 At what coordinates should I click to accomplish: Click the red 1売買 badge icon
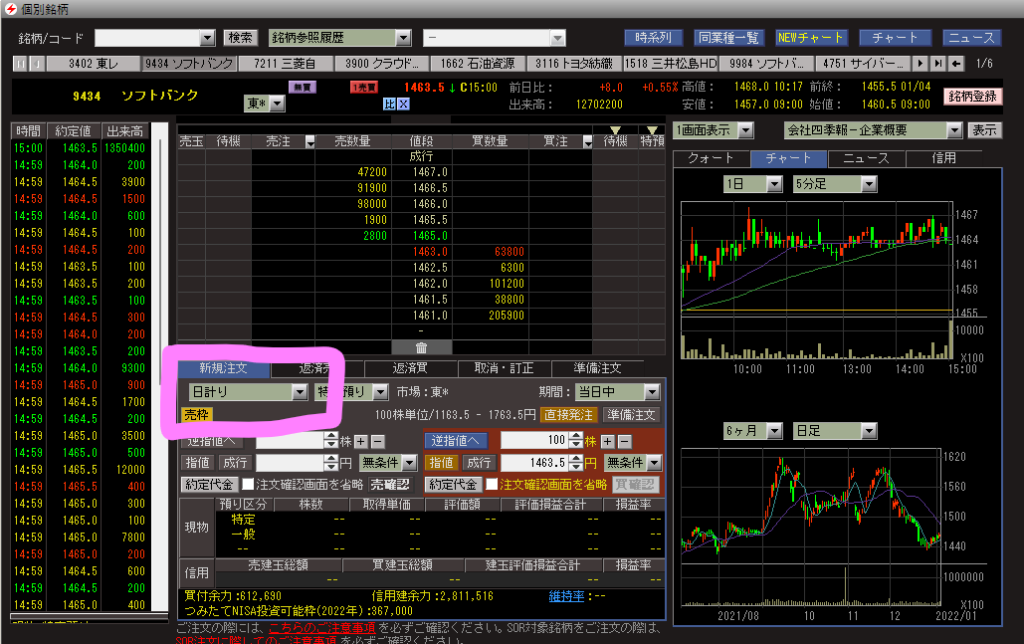pyautogui.click(x=364, y=87)
